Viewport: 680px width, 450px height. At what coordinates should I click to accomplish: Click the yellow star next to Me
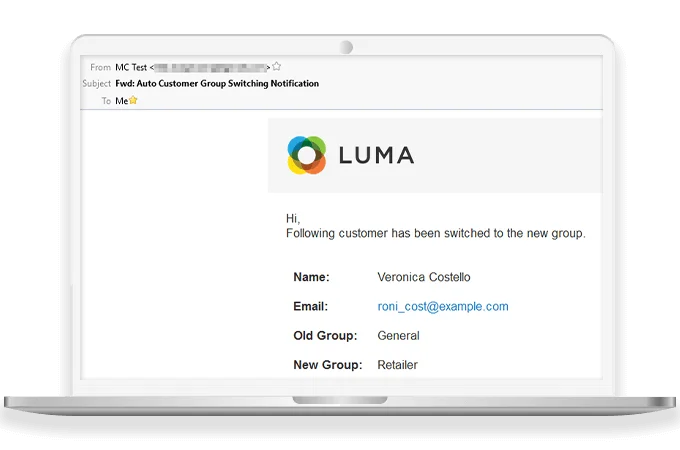(133, 100)
